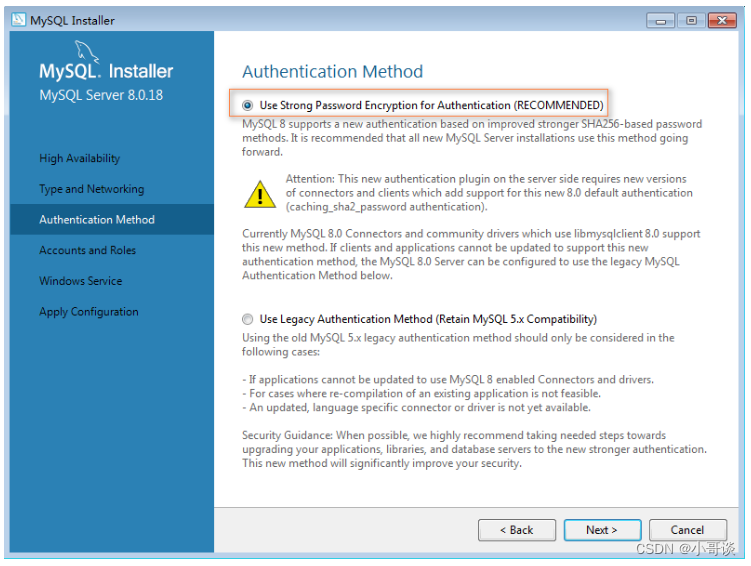
Task: Select Use Strong Password Encryption radio button
Action: [x=247, y=105]
